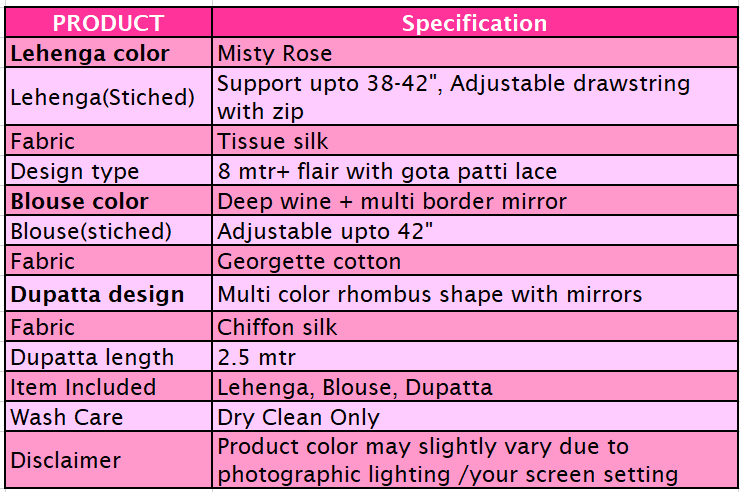The height and width of the screenshot is (492, 740).
Task: Click the Design type label cell
Action: tap(109, 170)
